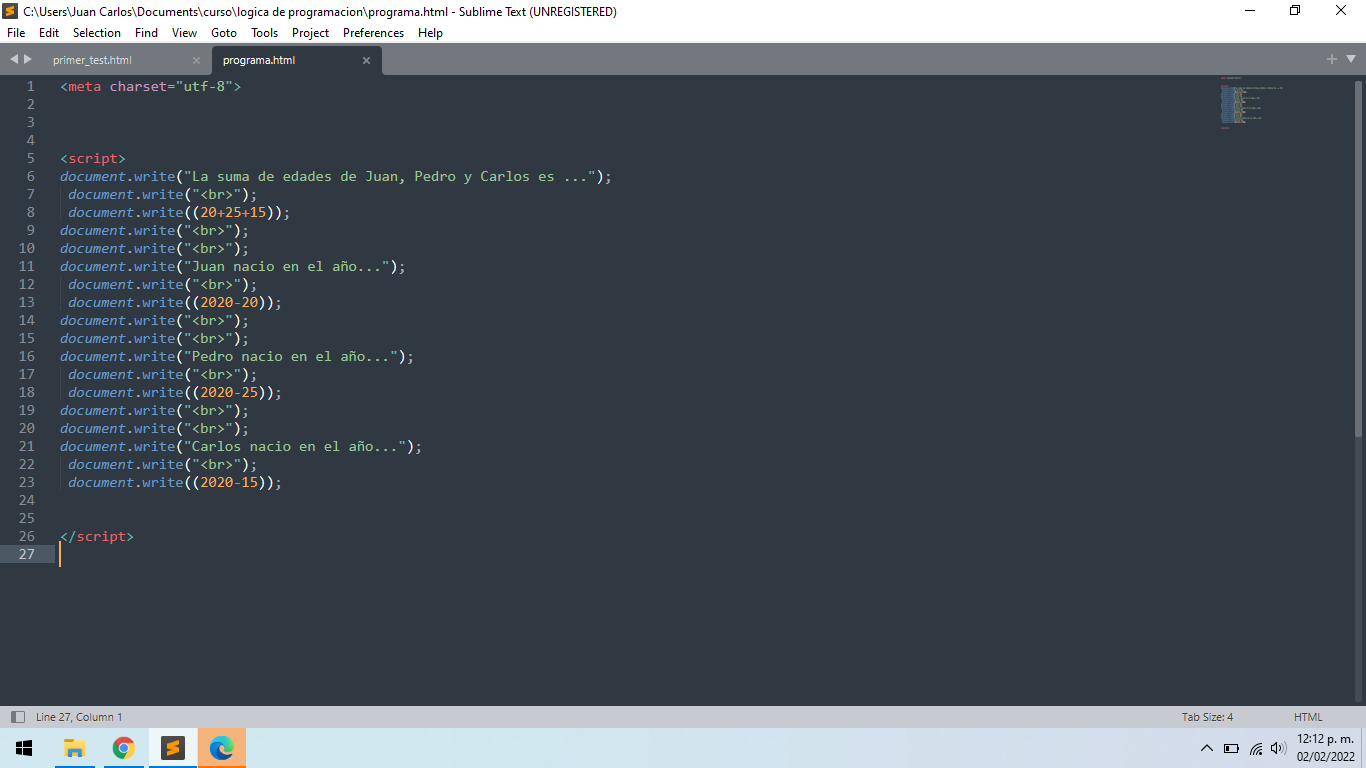Open File Explorer from taskbar
Viewport: 1366px width, 768px height.
tap(74, 748)
